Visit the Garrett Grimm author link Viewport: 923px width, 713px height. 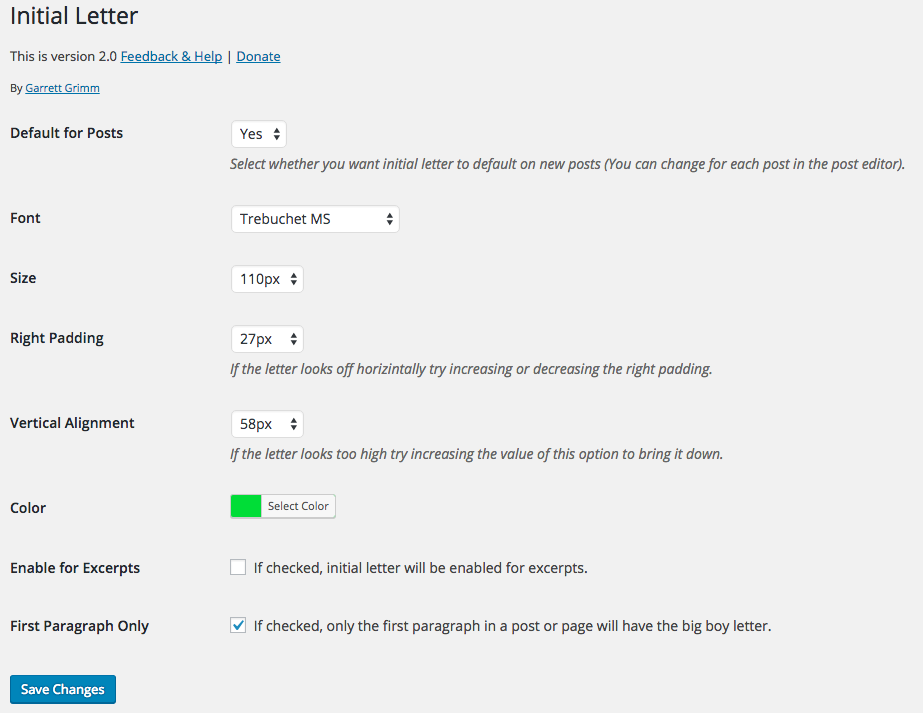pos(62,88)
